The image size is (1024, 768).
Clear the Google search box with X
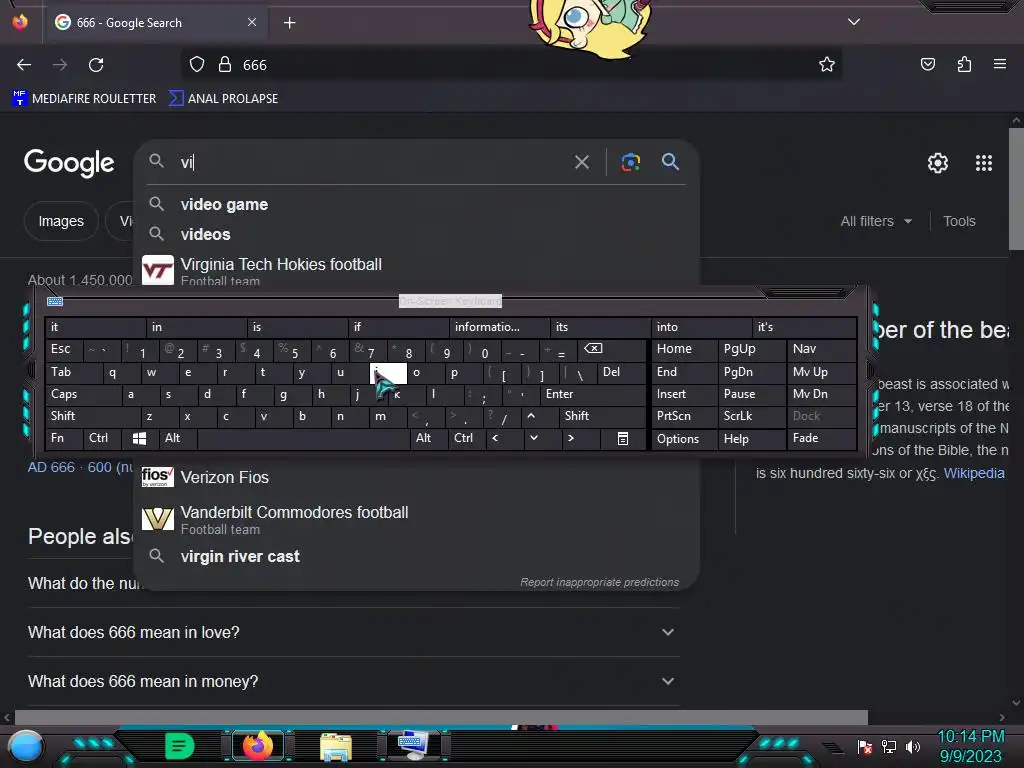click(x=581, y=162)
